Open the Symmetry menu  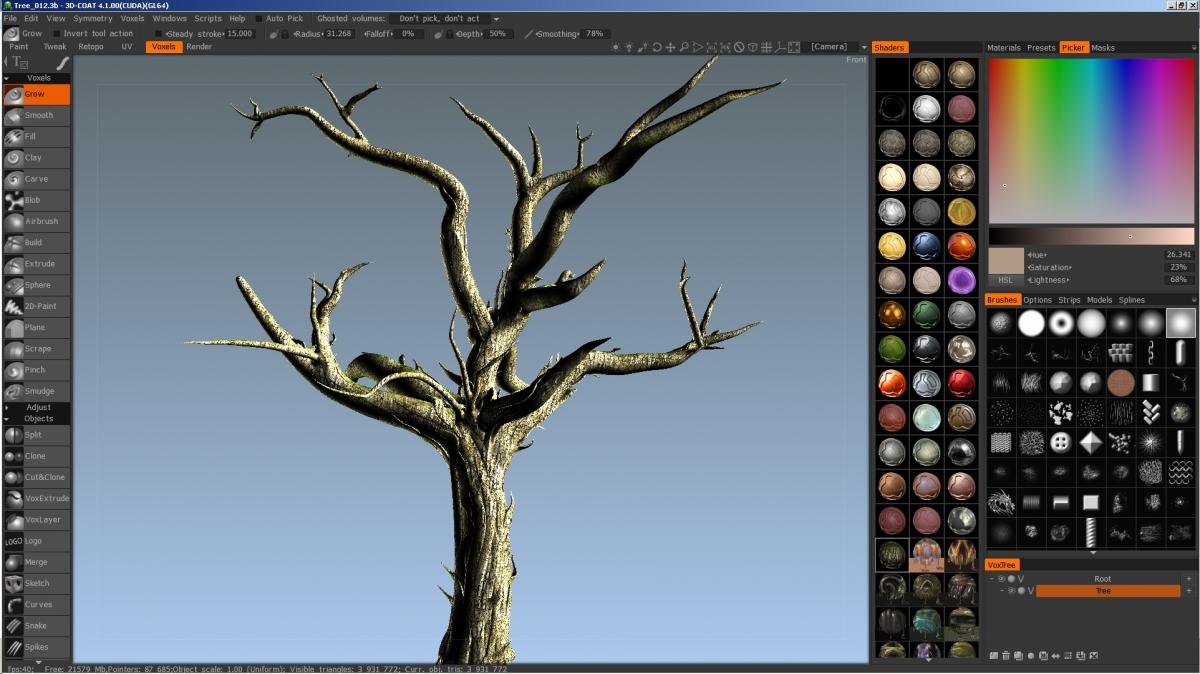pos(93,19)
